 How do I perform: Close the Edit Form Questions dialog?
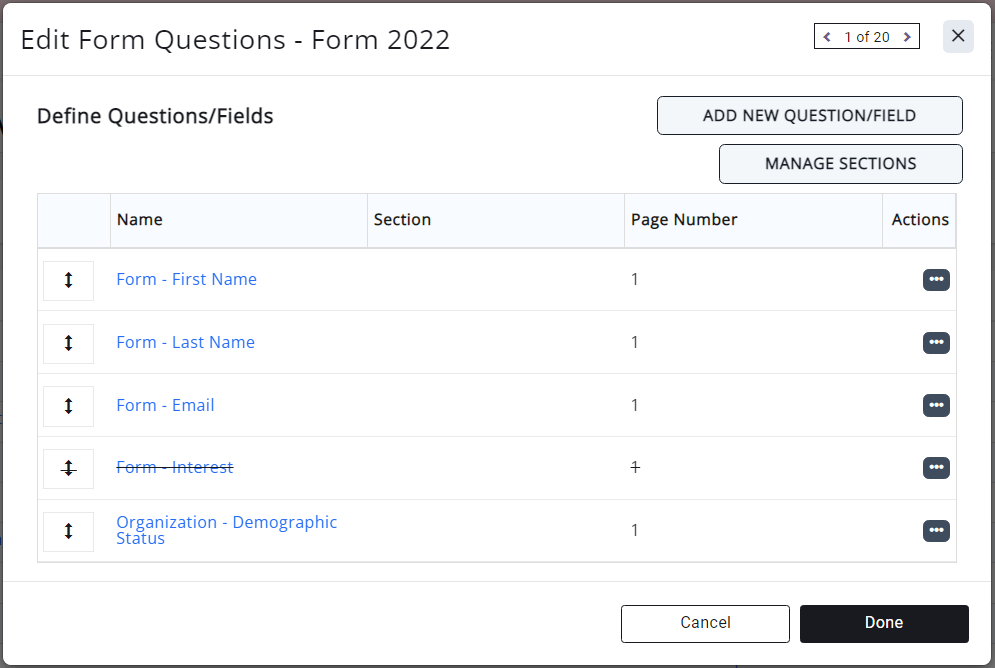pyautogui.click(x=958, y=37)
